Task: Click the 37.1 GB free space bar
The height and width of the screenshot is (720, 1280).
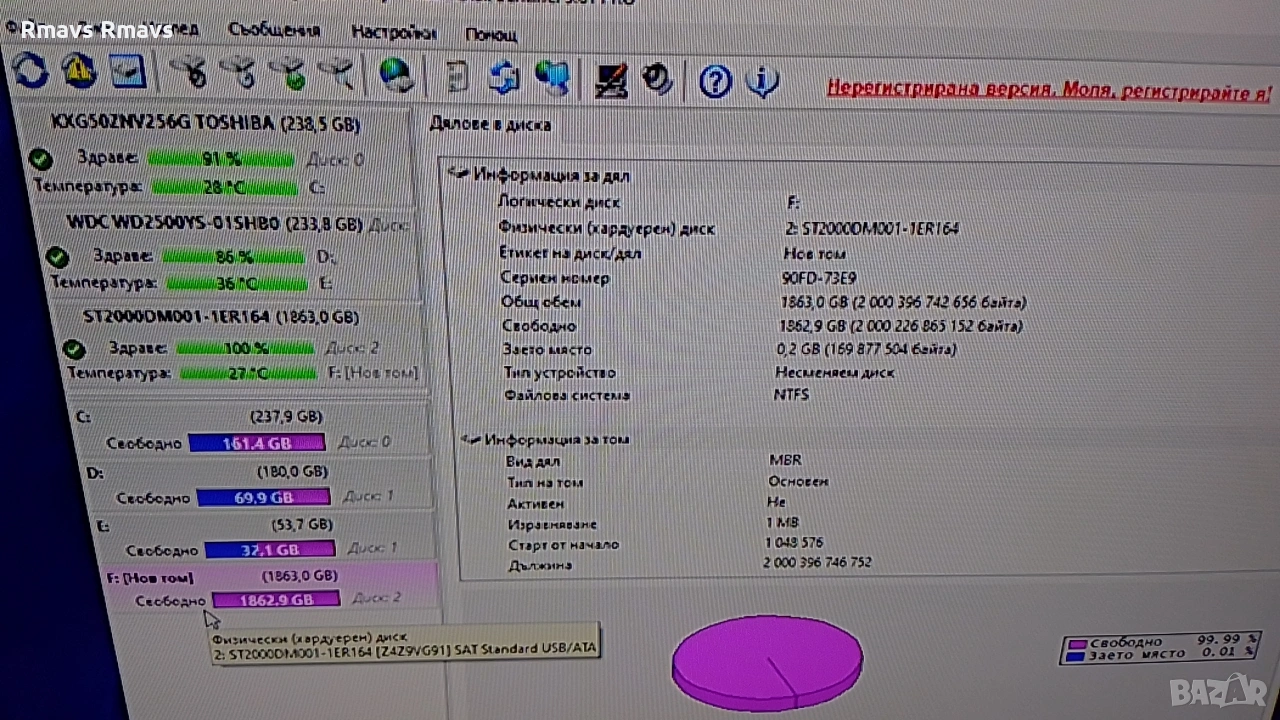Action: click(270, 549)
